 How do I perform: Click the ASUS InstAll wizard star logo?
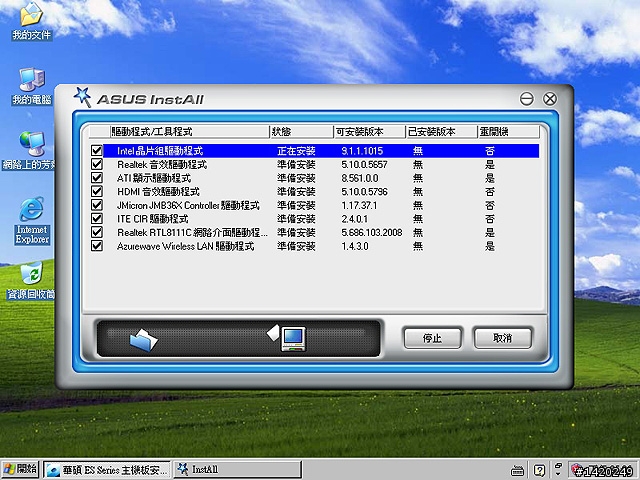coord(83,97)
